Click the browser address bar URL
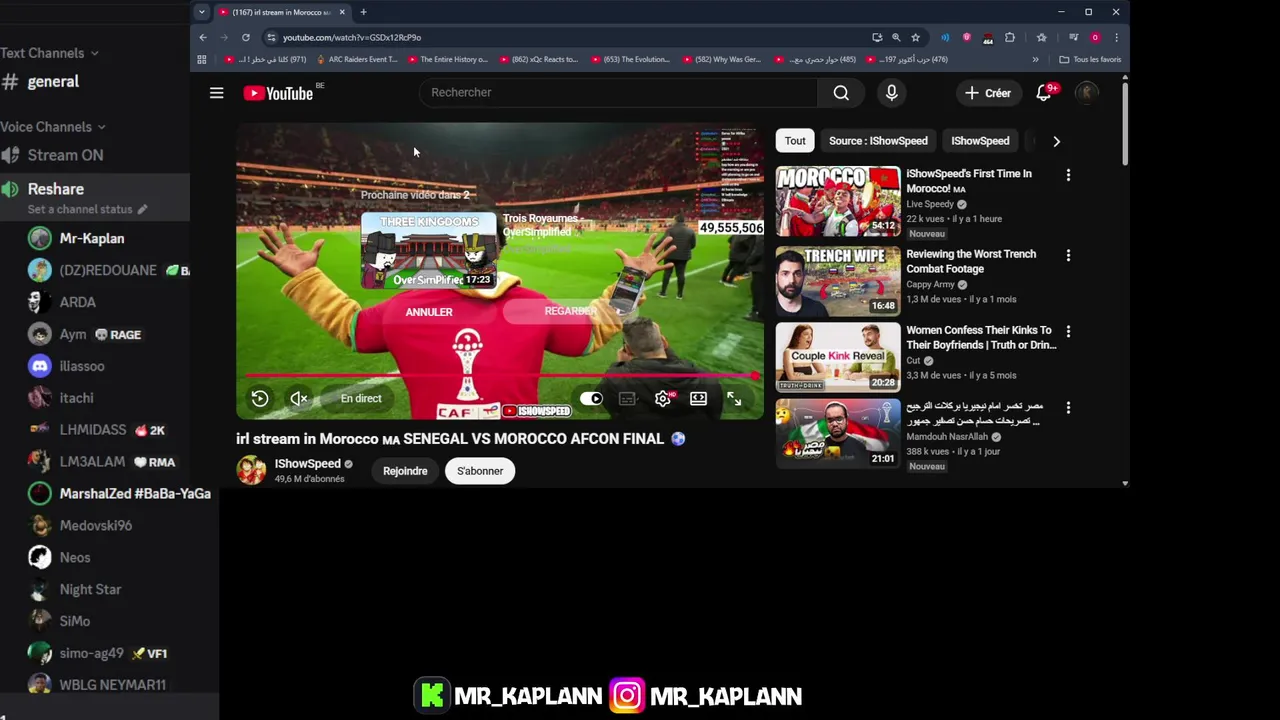This screenshot has height=720, width=1280. [x=352, y=37]
